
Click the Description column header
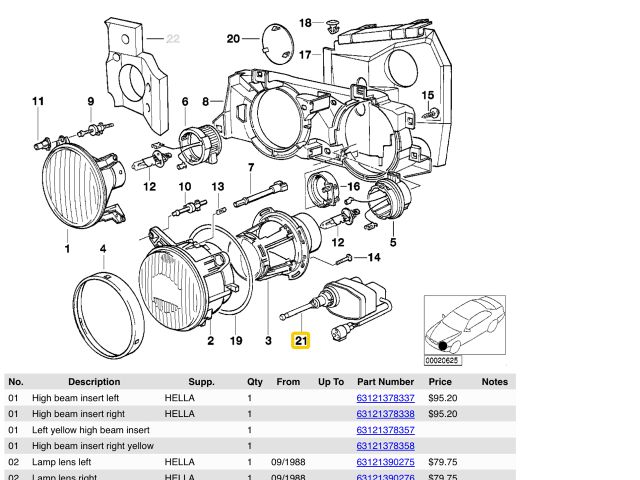94,382
